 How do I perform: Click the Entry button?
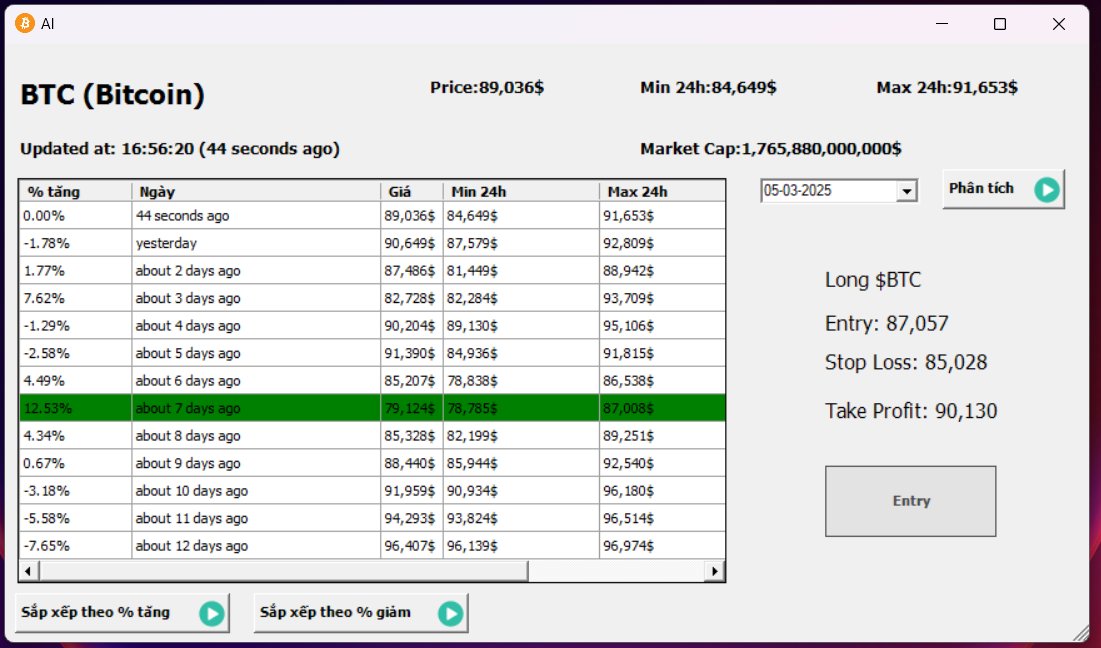[910, 501]
